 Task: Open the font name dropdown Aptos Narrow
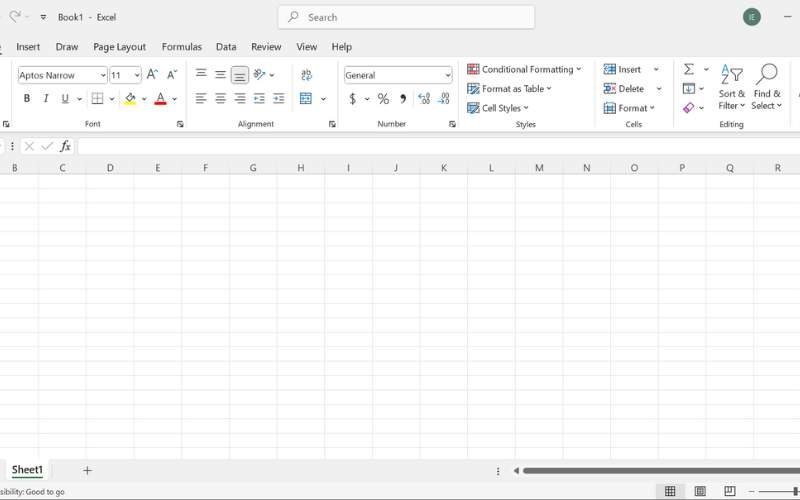(62, 75)
